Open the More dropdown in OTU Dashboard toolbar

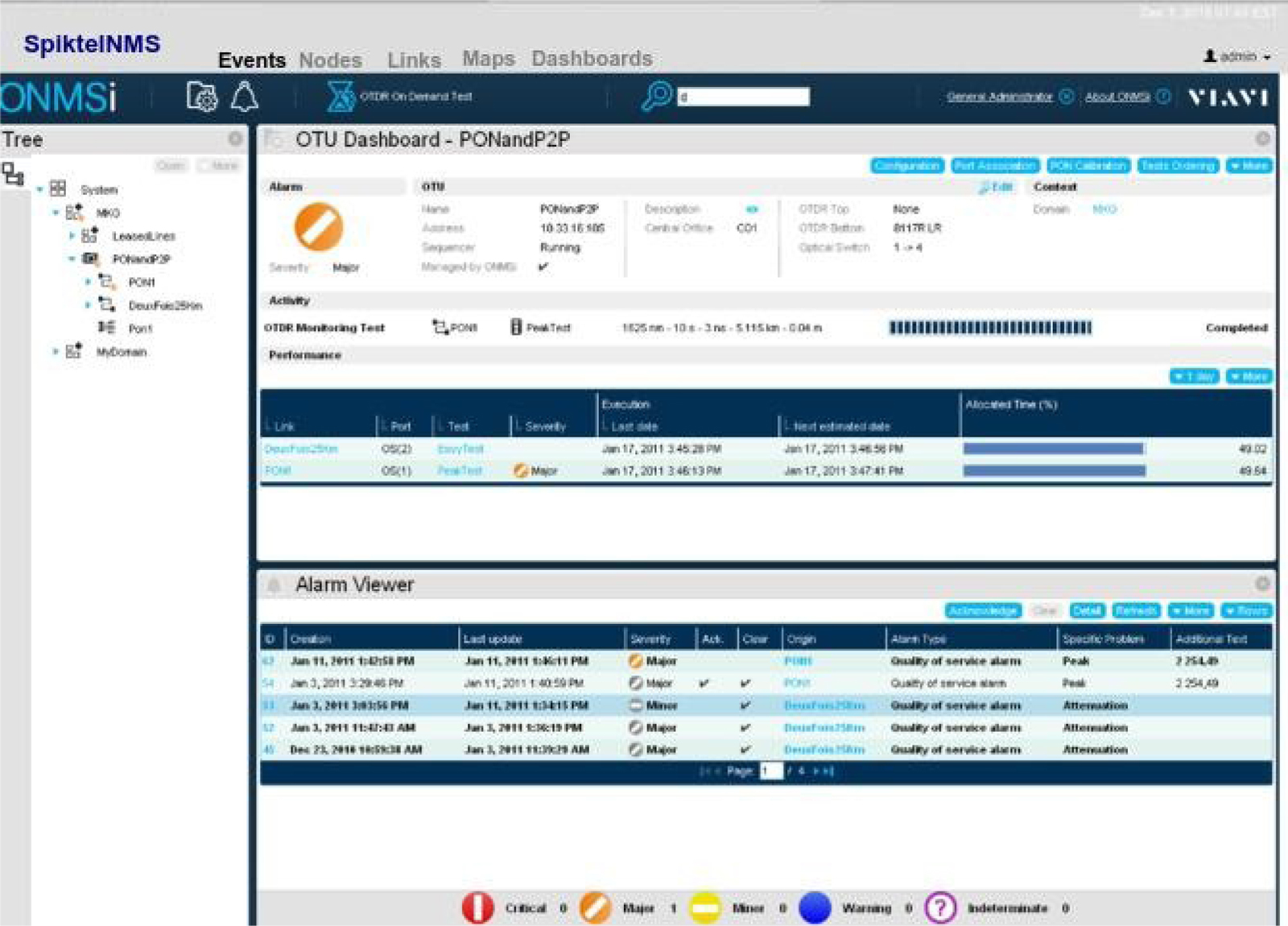point(1249,166)
